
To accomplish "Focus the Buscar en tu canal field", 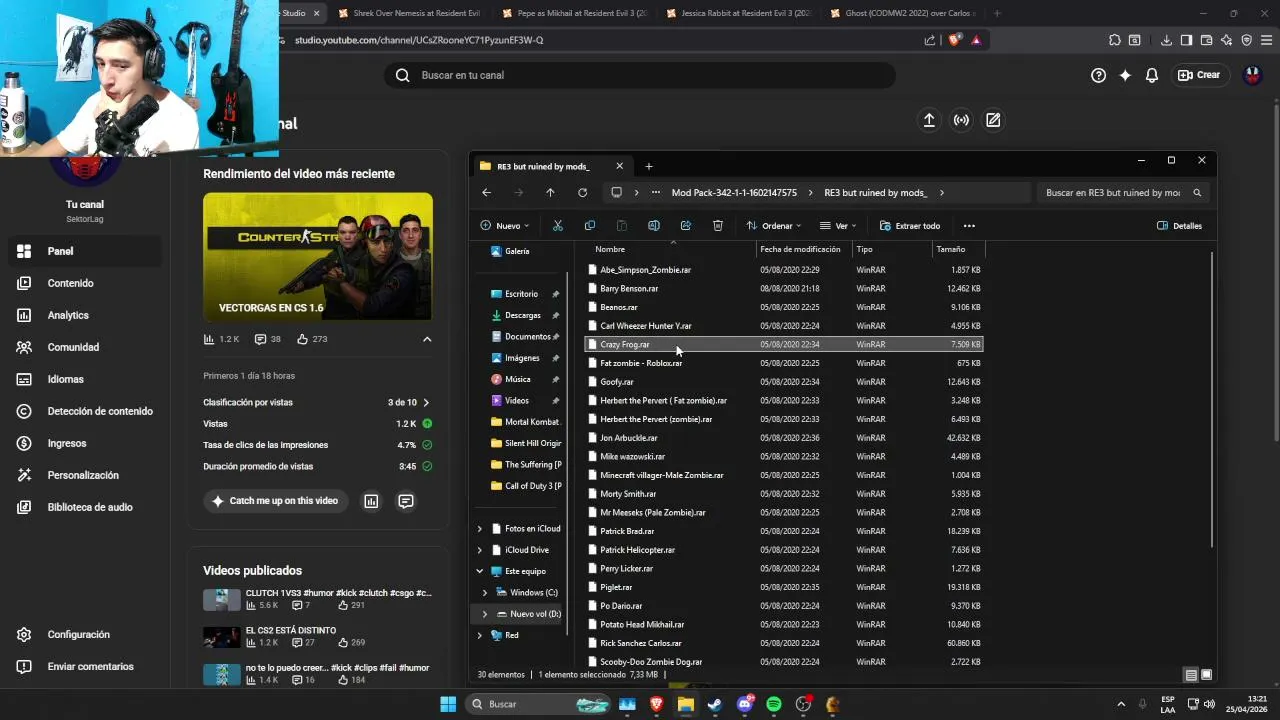I will click(x=640, y=75).
